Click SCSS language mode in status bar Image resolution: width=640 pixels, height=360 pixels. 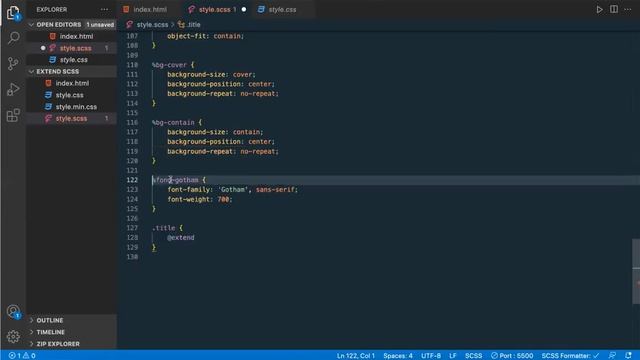(x=473, y=356)
